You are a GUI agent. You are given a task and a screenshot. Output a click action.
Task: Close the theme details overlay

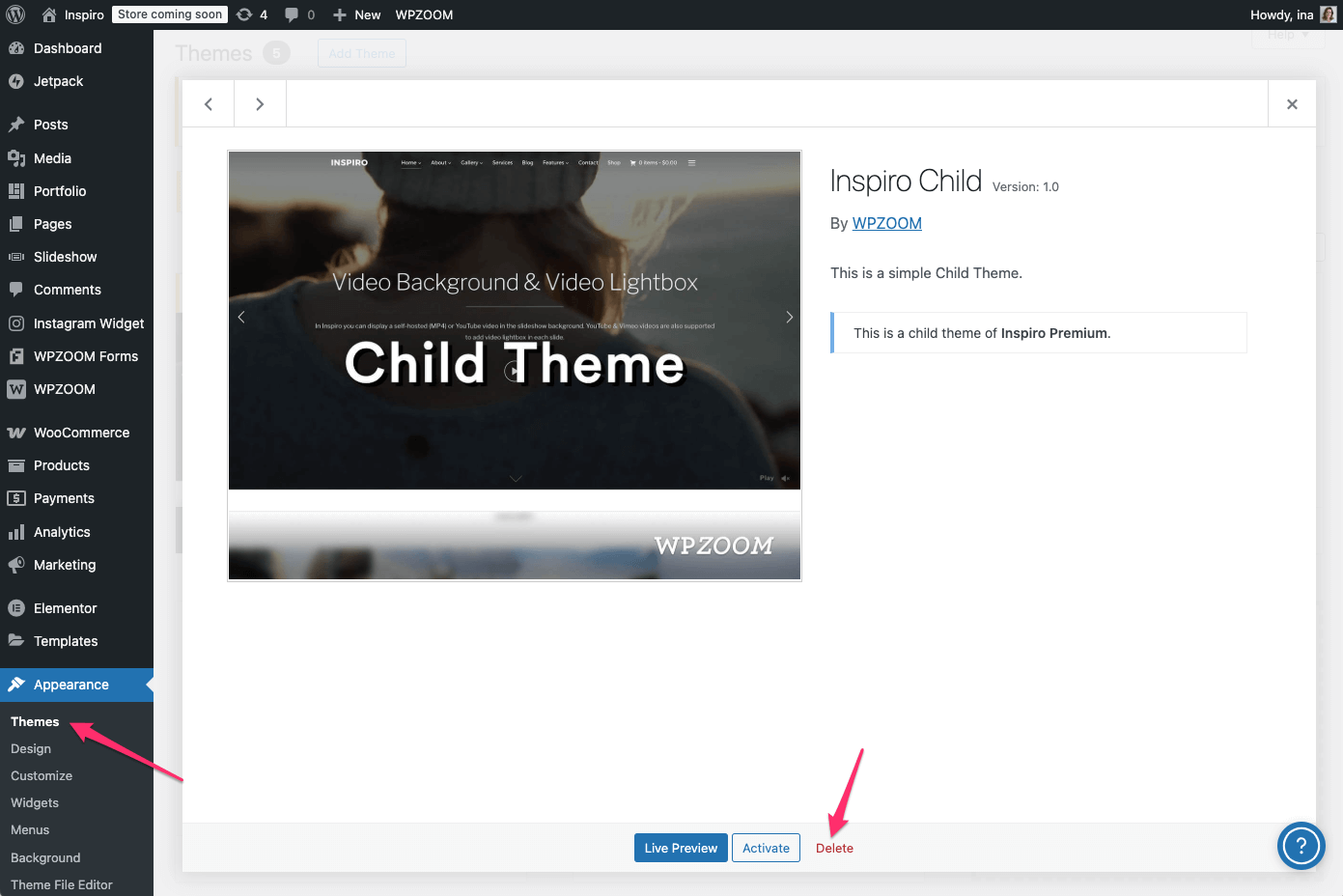(x=1292, y=104)
